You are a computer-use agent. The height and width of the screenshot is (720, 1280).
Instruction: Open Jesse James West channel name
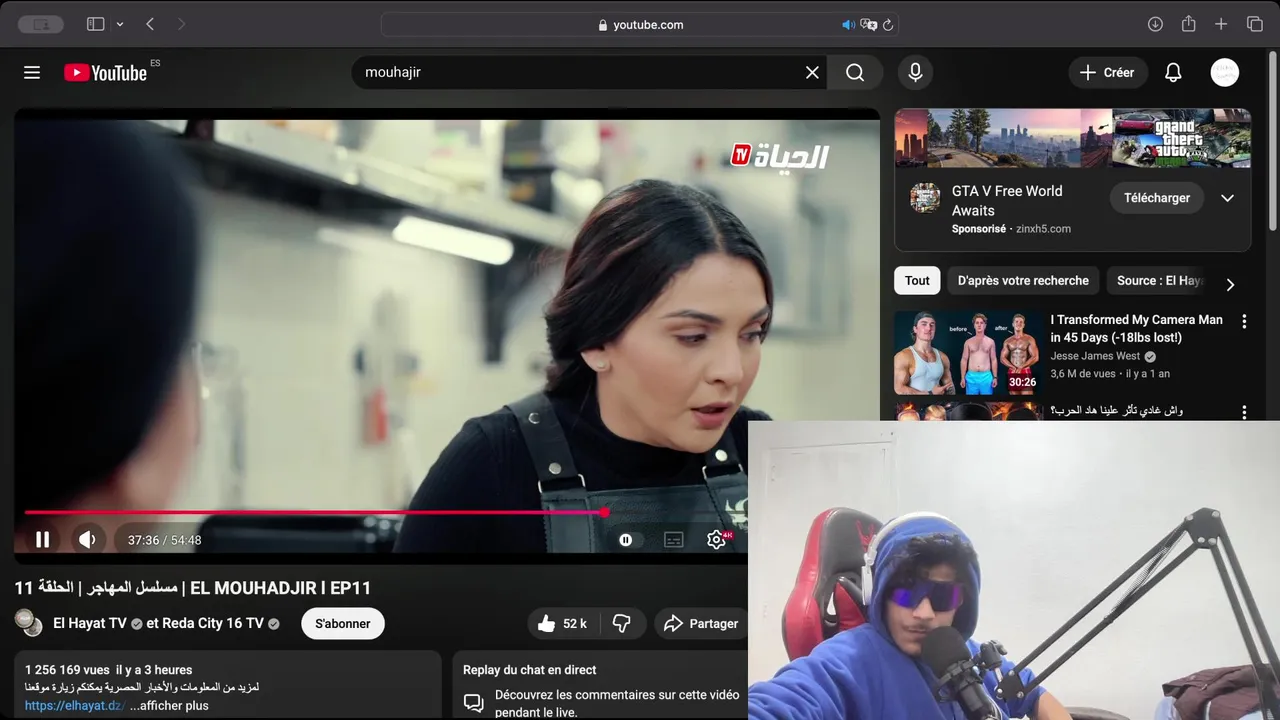pos(1095,356)
